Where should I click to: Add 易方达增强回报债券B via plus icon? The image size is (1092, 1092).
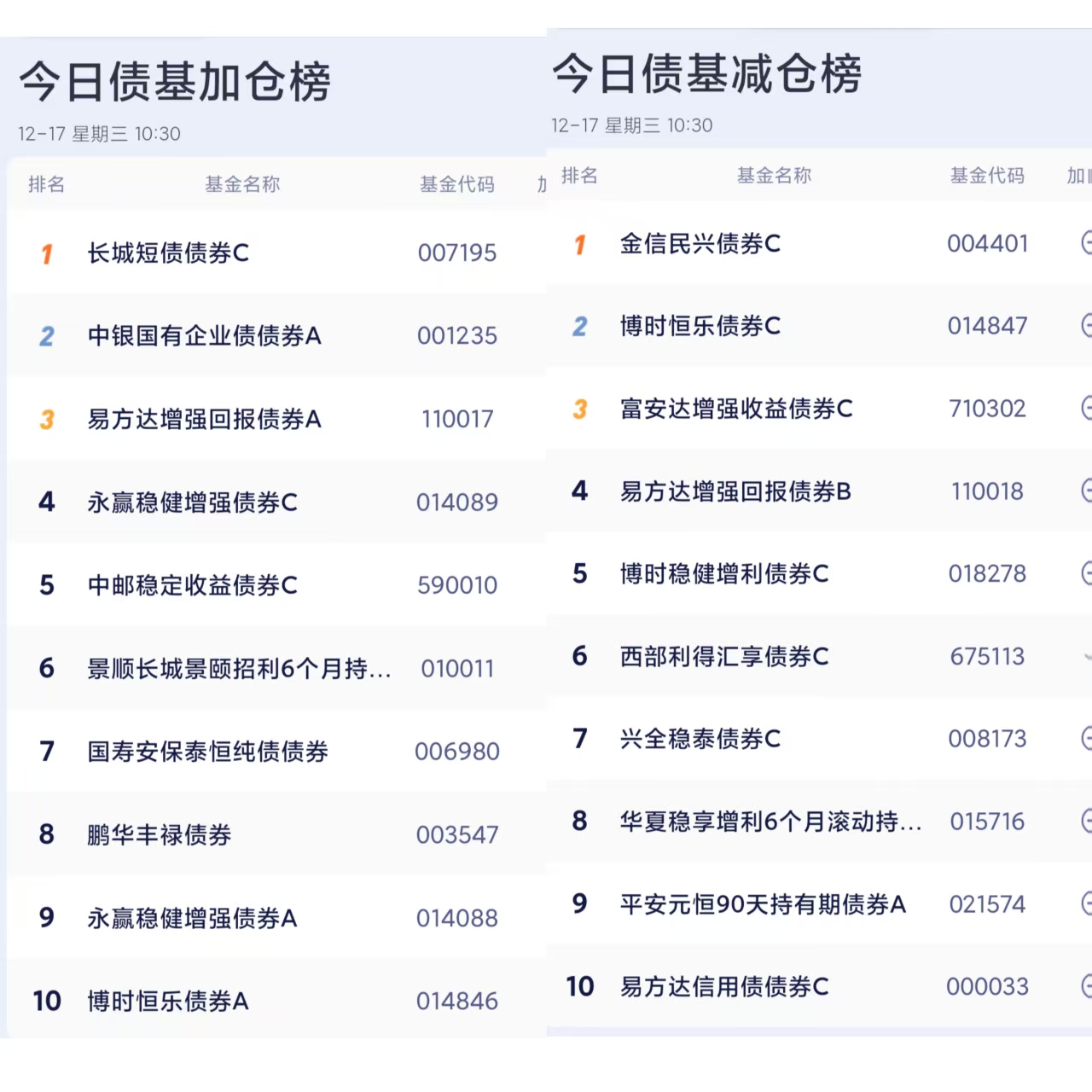click(x=1086, y=491)
